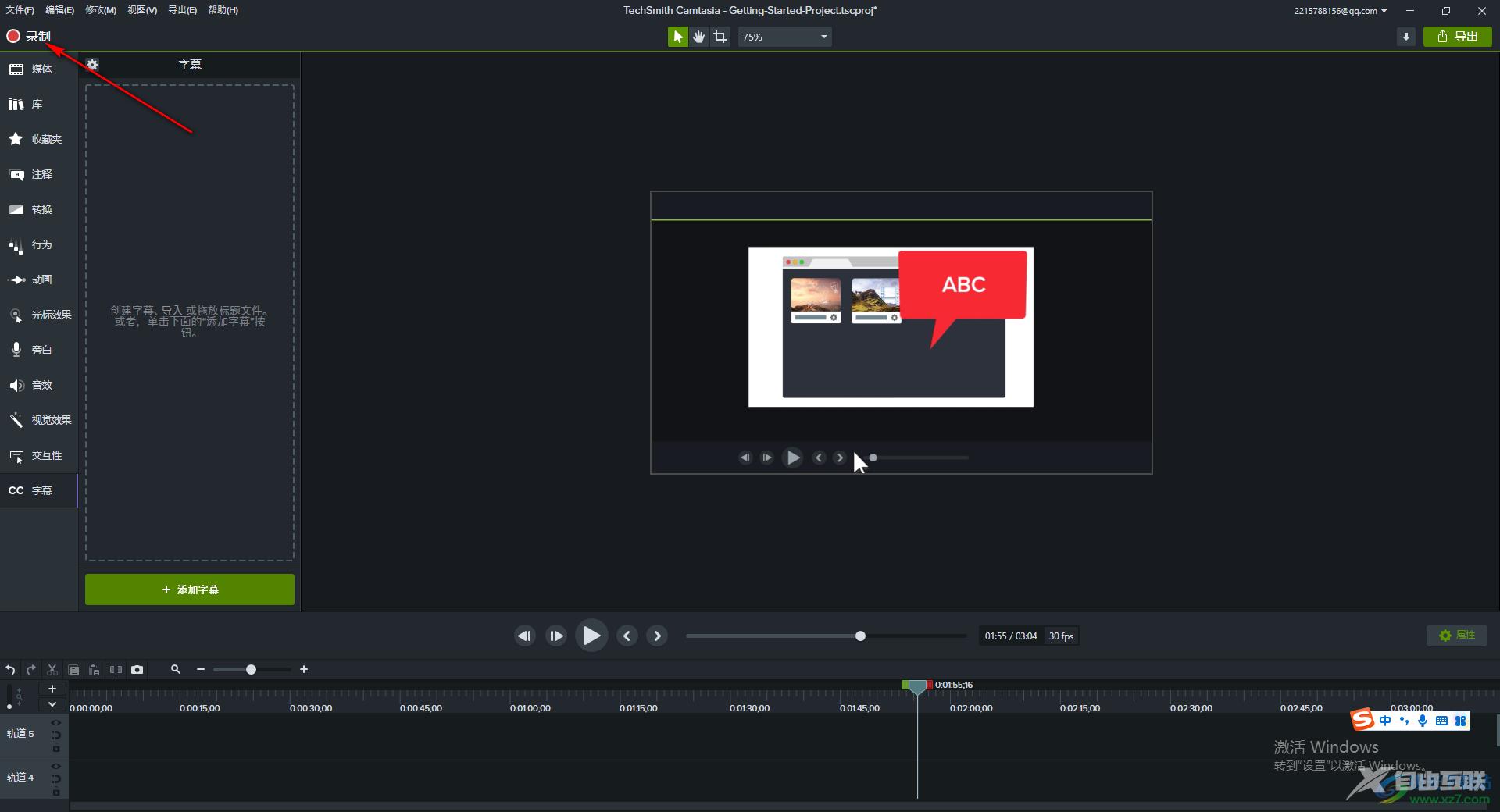Click the main playback scrubber handle
The height and width of the screenshot is (812, 1500).
[x=860, y=636]
